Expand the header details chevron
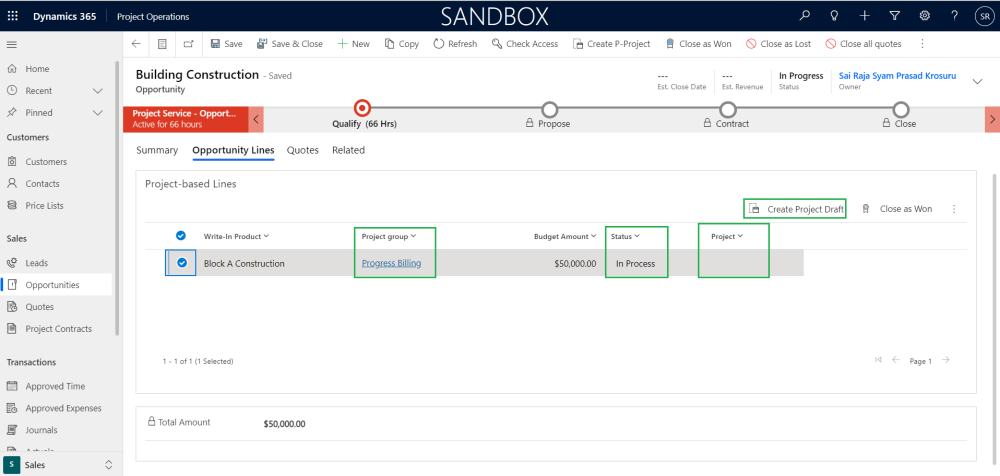This screenshot has width=1000, height=476. click(x=977, y=81)
